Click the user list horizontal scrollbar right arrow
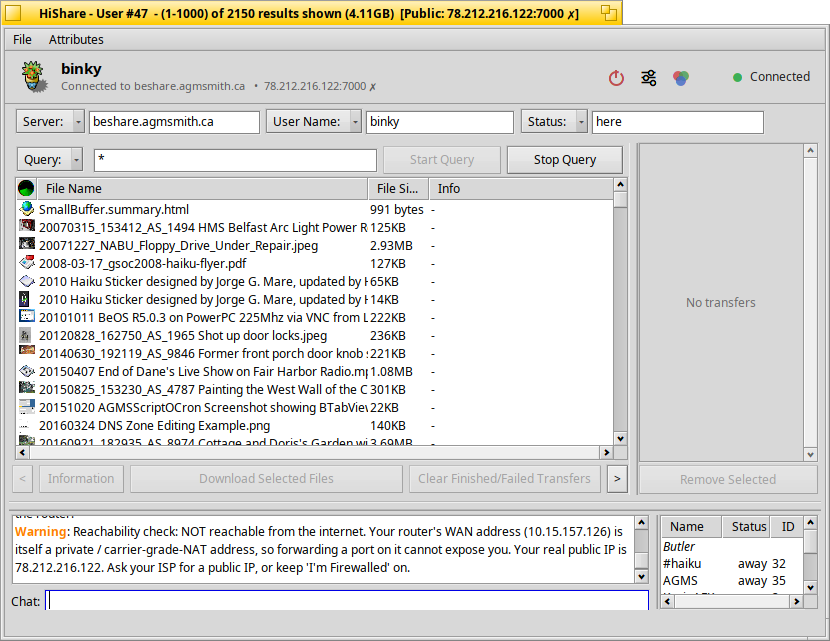The height and width of the screenshot is (641, 830). [797, 601]
